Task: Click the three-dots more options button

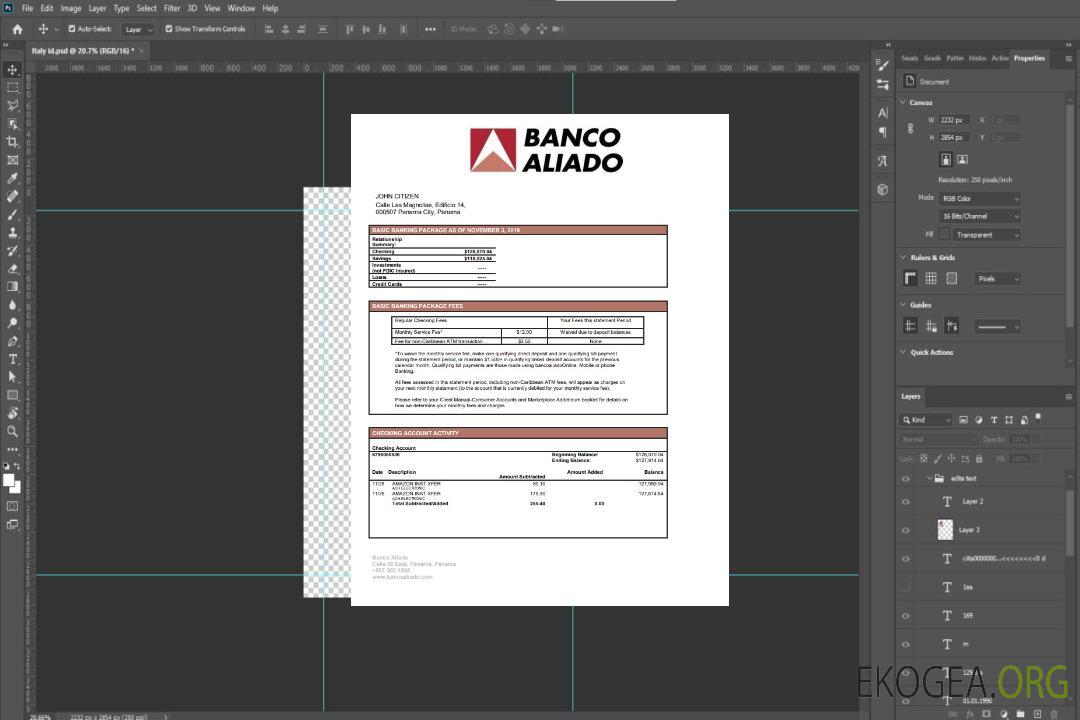Action: [430, 29]
